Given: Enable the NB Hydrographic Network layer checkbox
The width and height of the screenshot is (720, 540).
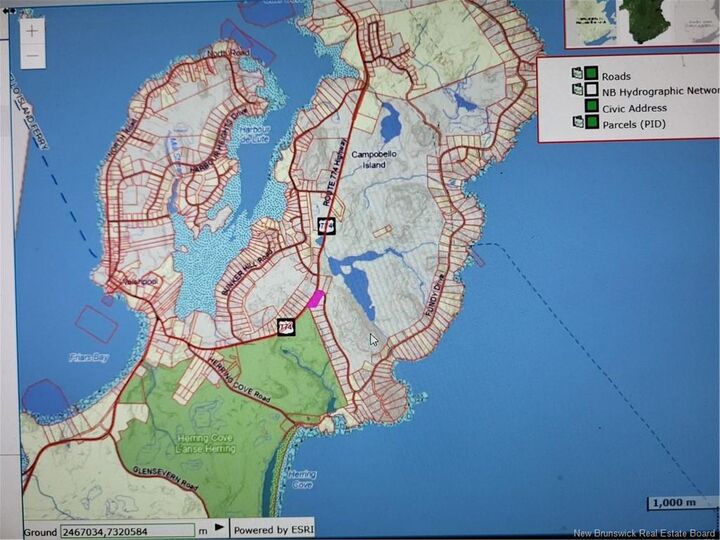Looking at the screenshot, I should coord(591,90).
